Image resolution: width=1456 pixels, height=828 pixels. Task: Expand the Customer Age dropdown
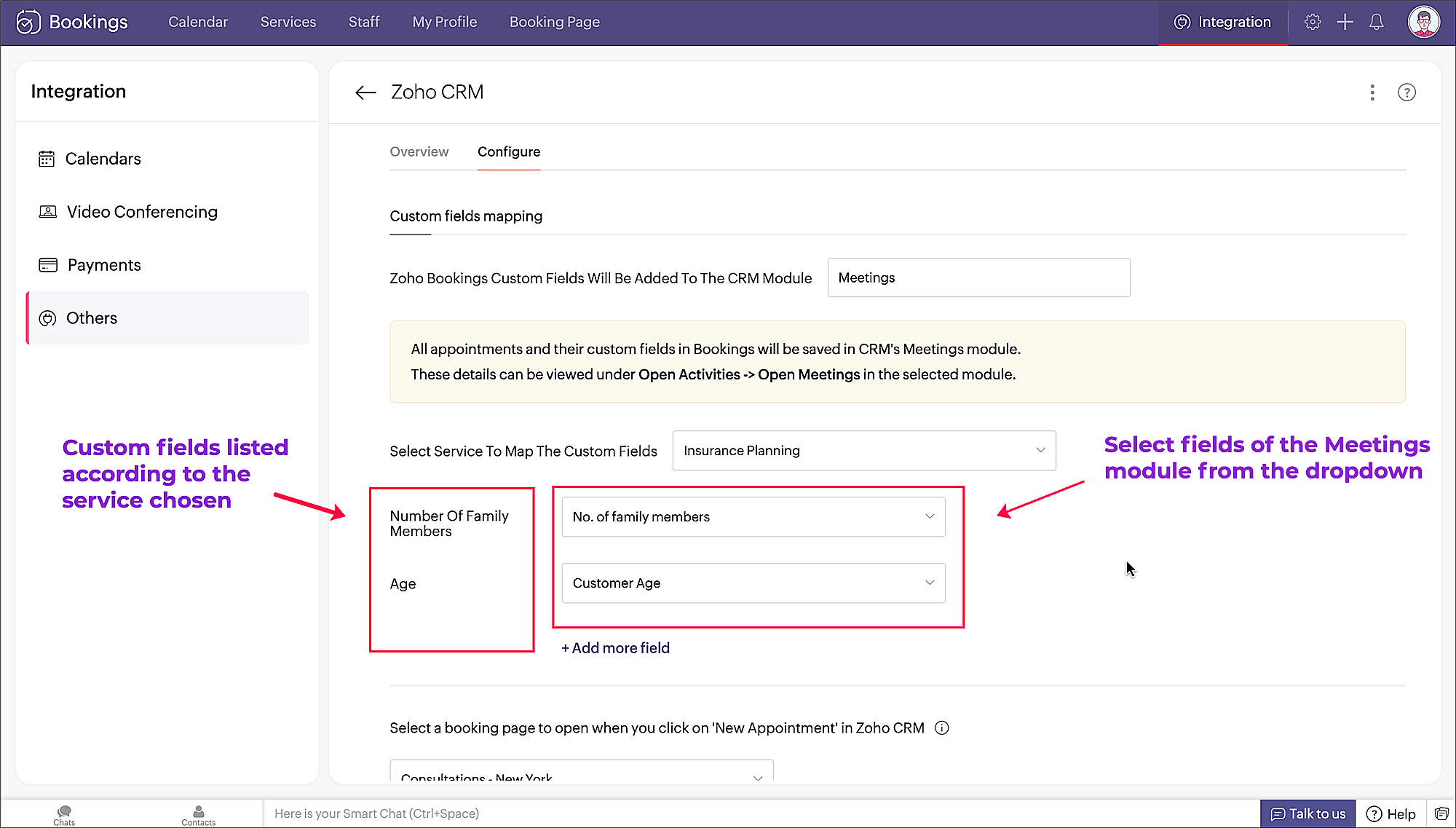click(753, 583)
